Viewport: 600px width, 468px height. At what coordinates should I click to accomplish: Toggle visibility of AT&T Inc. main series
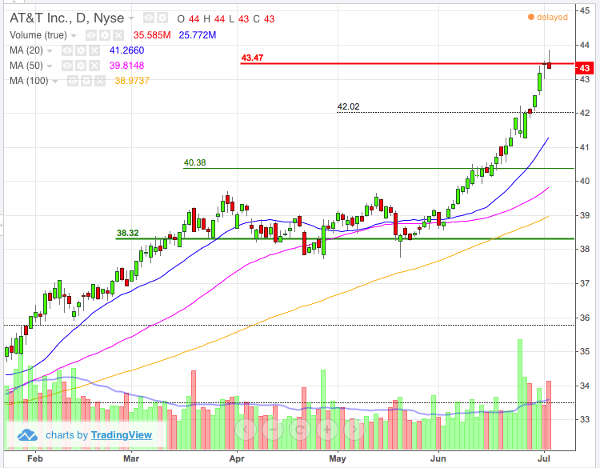(x=149, y=18)
